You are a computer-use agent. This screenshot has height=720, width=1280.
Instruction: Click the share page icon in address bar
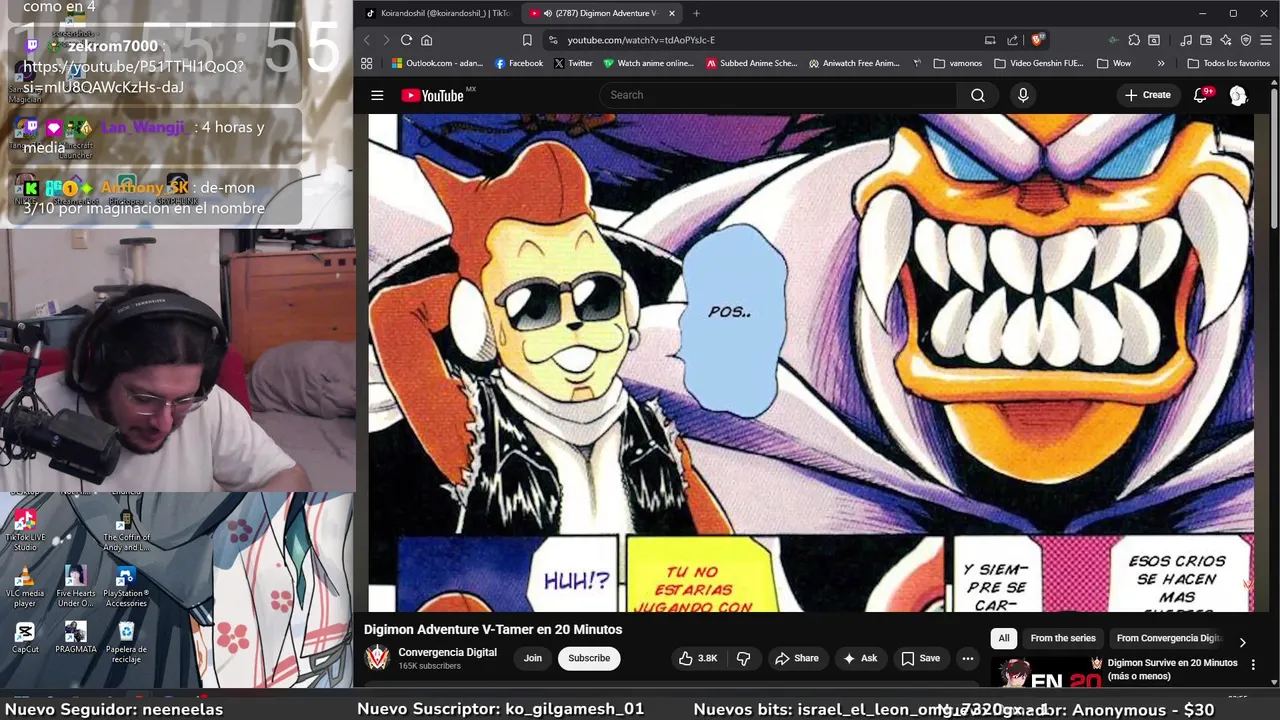click(x=1012, y=40)
